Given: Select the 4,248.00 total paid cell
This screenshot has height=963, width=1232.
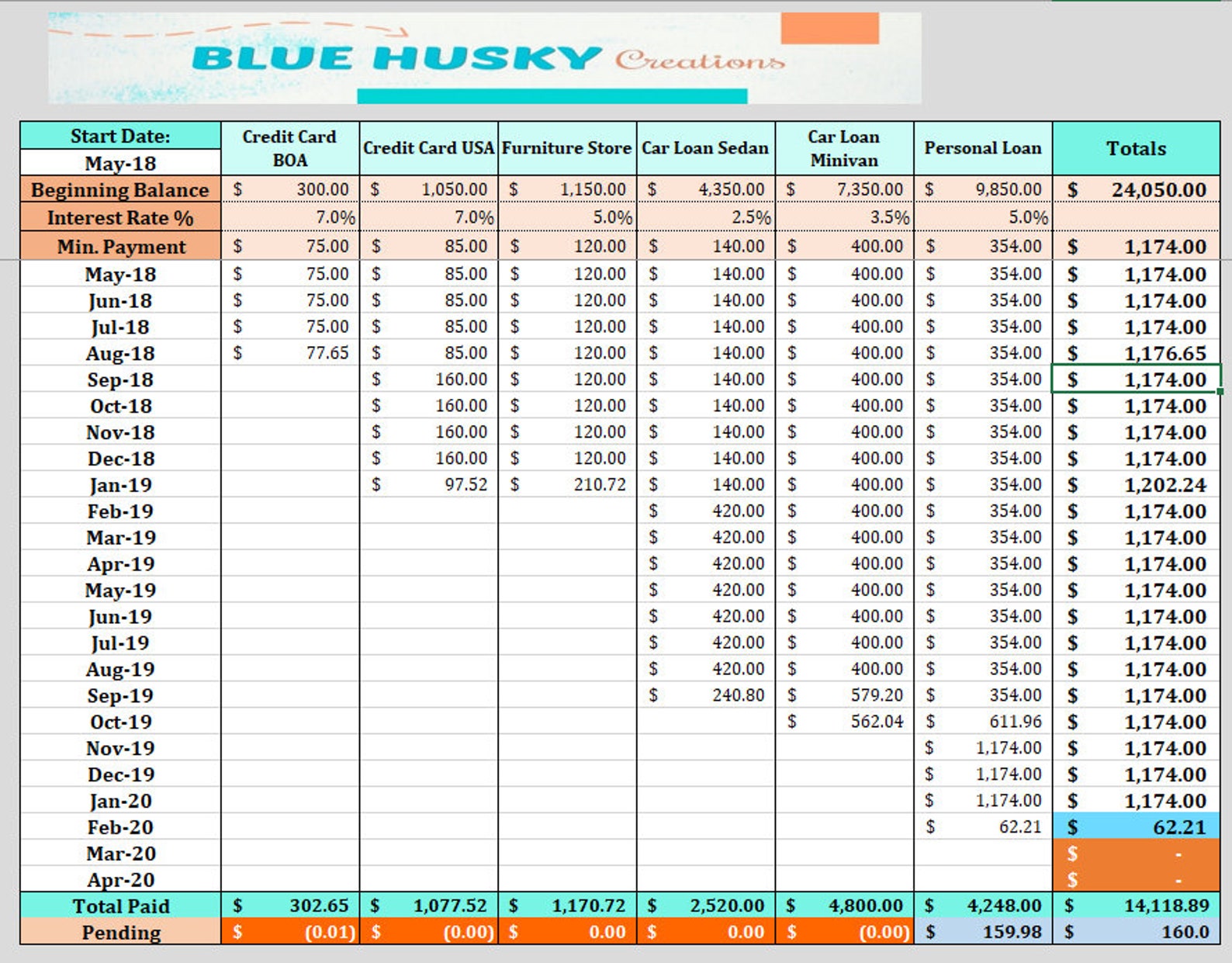Looking at the screenshot, I should tap(983, 906).
